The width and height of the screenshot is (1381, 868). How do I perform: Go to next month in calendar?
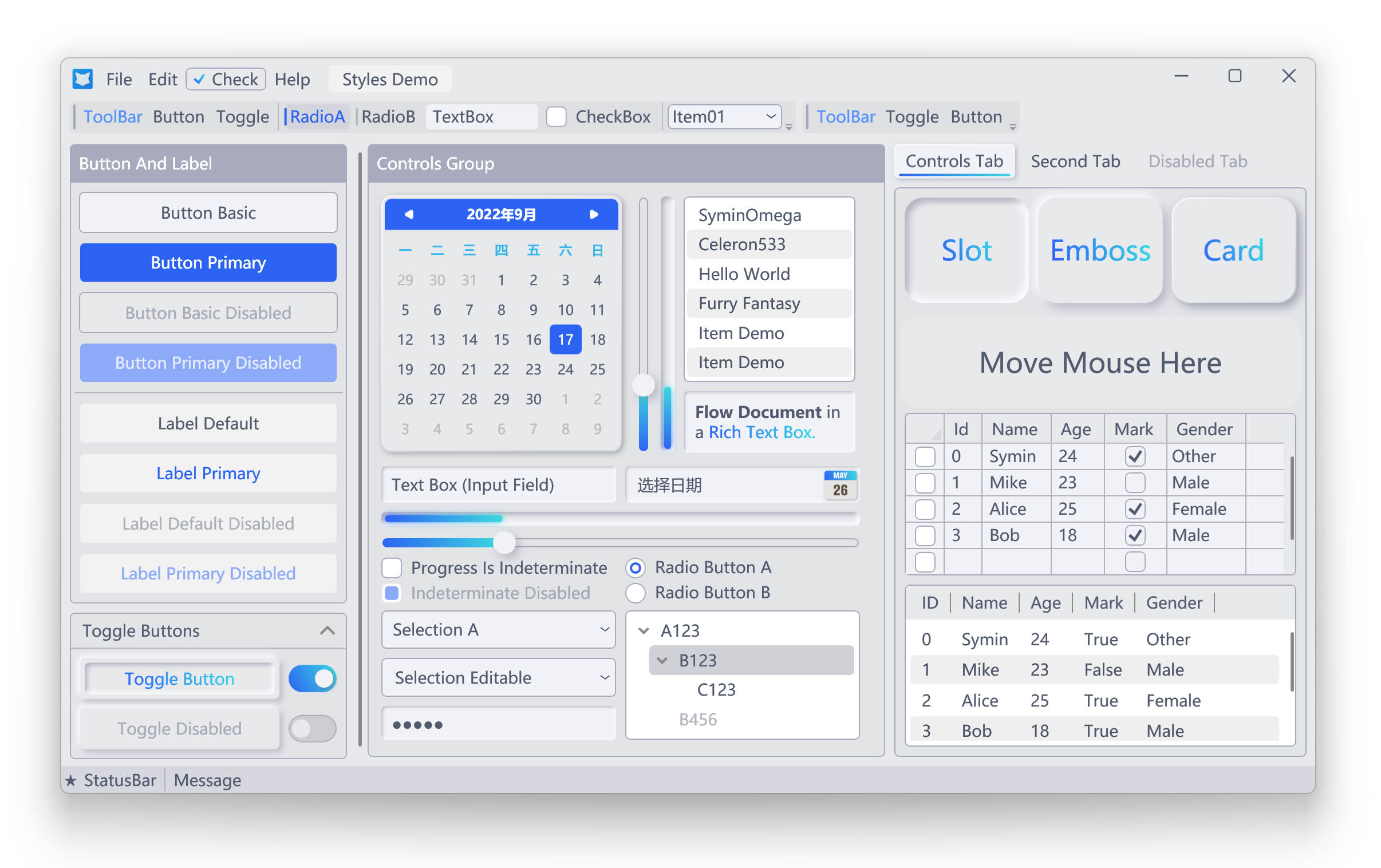594,214
